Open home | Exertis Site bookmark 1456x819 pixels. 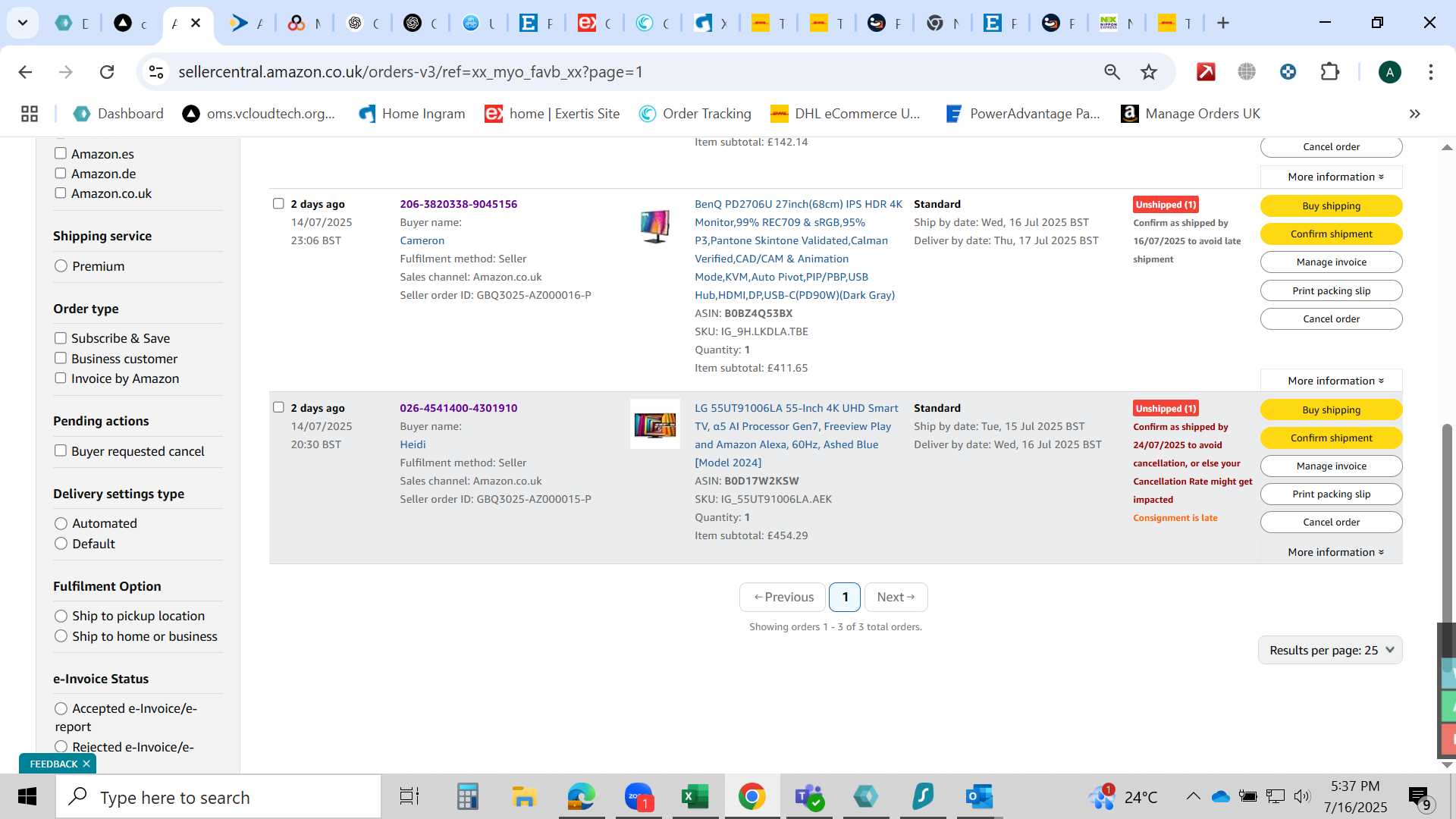pos(553,114)
